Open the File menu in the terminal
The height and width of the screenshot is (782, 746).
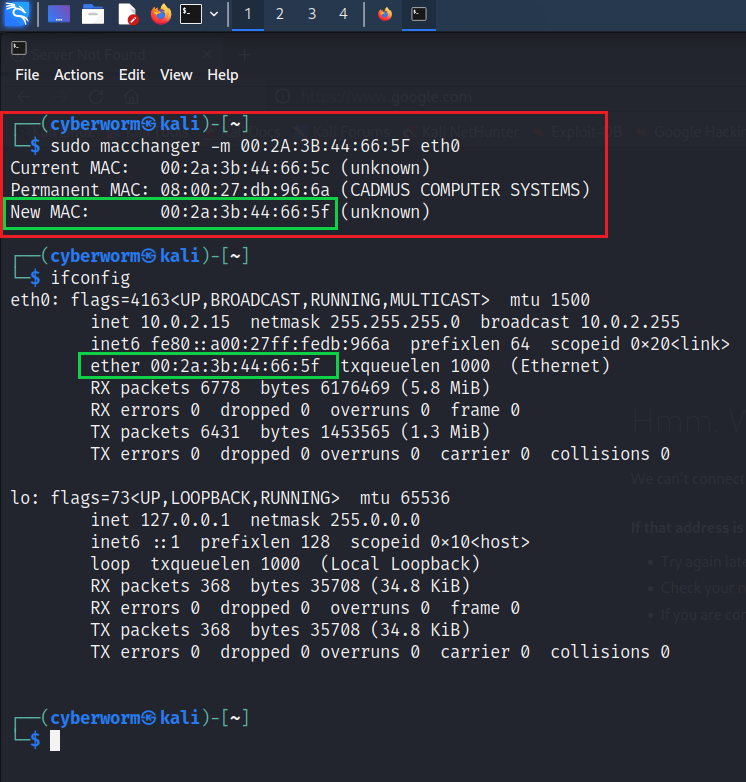point(27,75)
